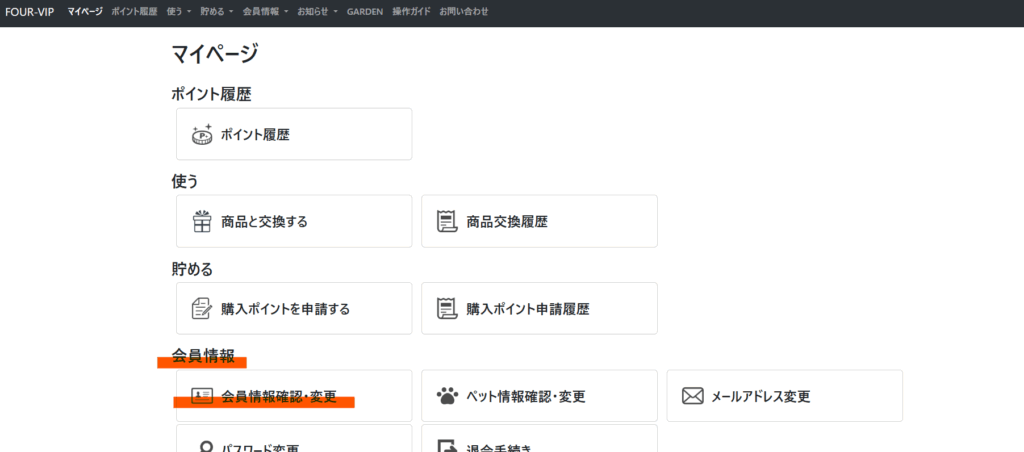Click the FOUR-VIP site logo link
Image resolution: width=1024 pixels, height=452 pixels.
[x=29, y=12]
